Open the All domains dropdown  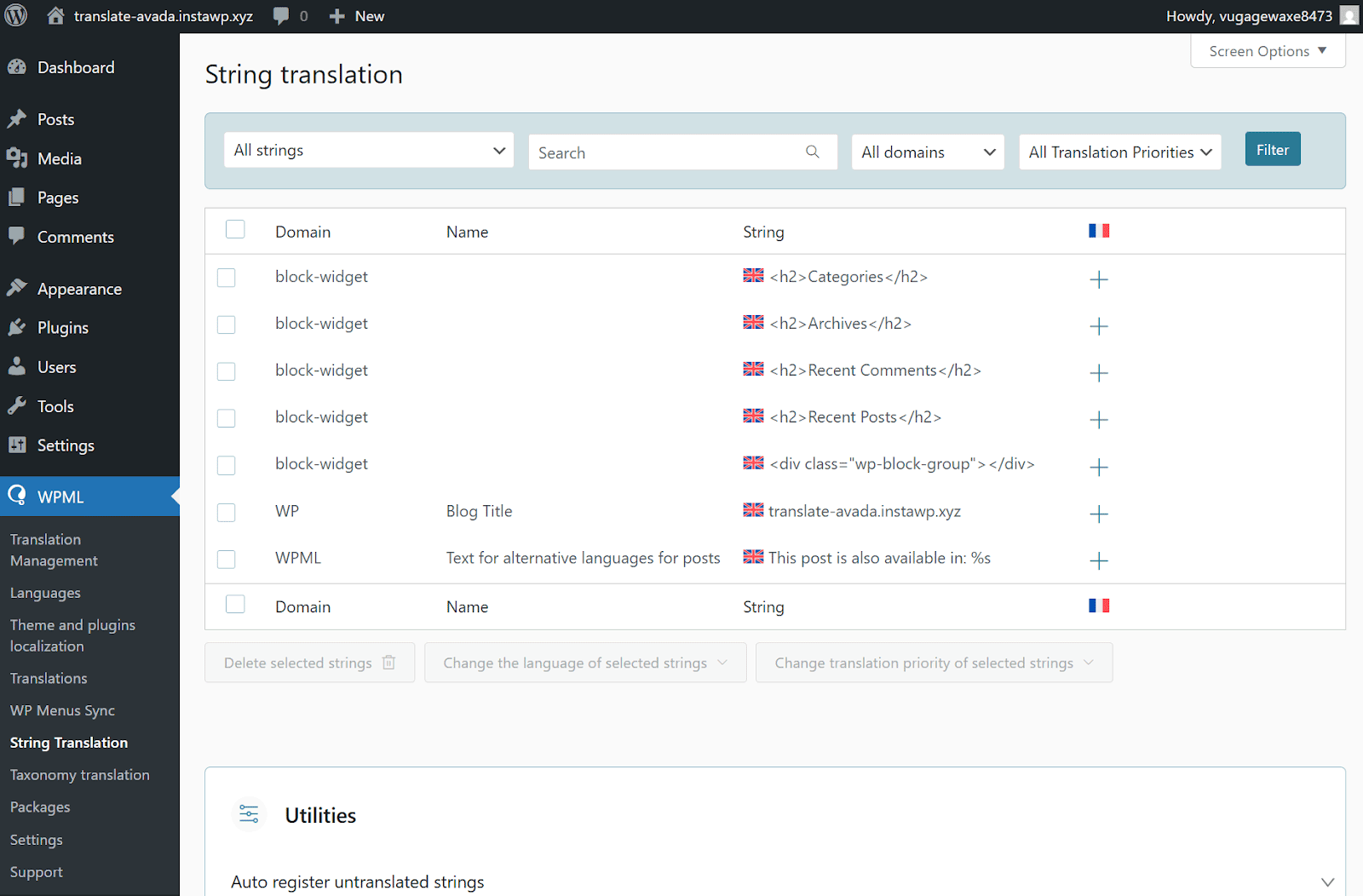[x=928, y=152]
